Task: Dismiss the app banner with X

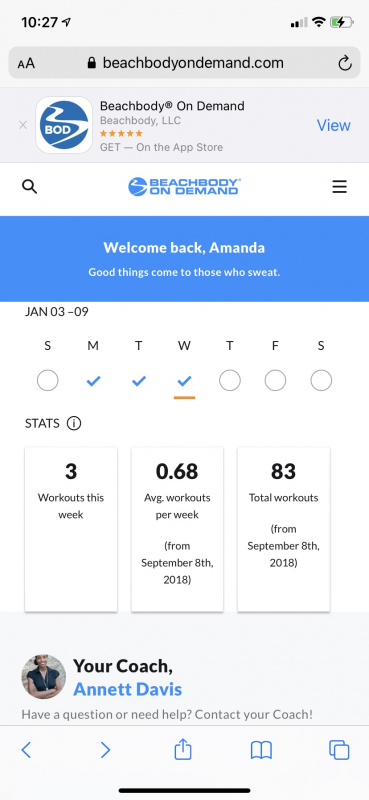Action: coord(22,125)
